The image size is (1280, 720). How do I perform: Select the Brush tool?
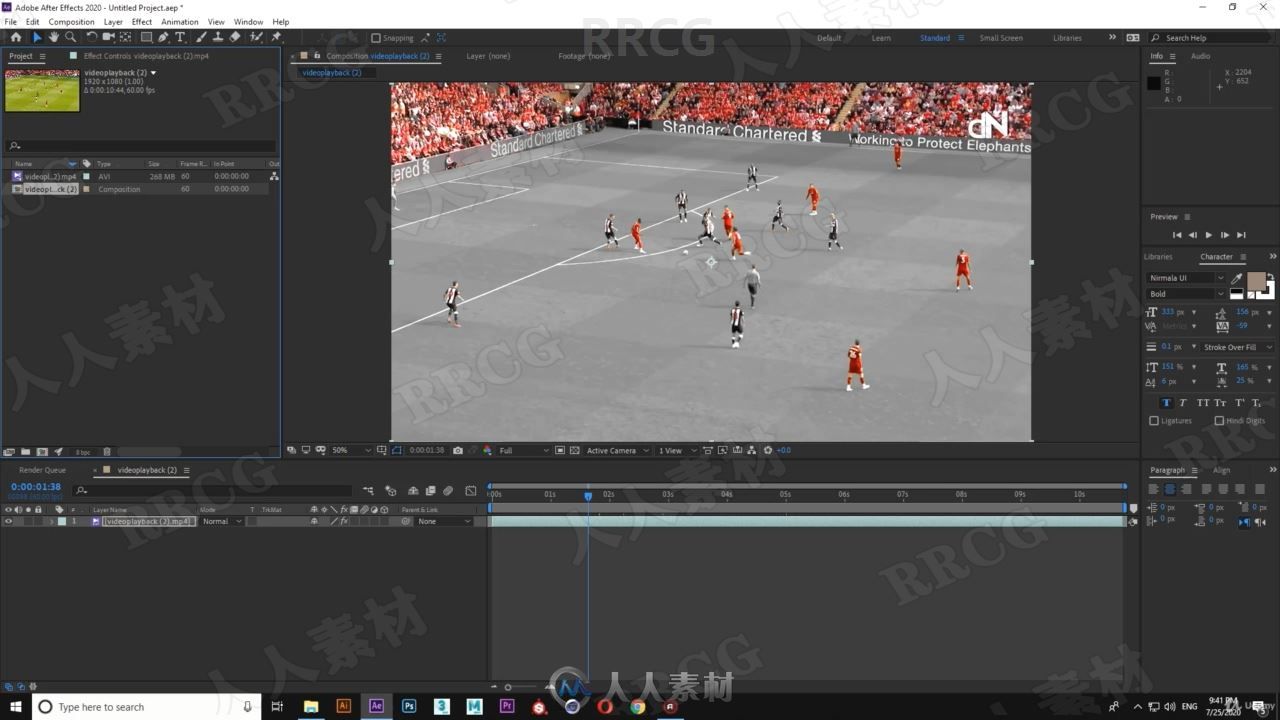[x=201, y=37]
